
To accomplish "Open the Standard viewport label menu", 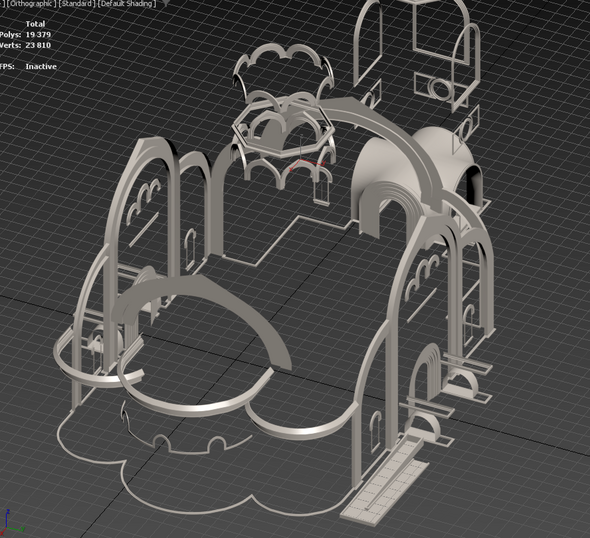I will coord(77,4).
